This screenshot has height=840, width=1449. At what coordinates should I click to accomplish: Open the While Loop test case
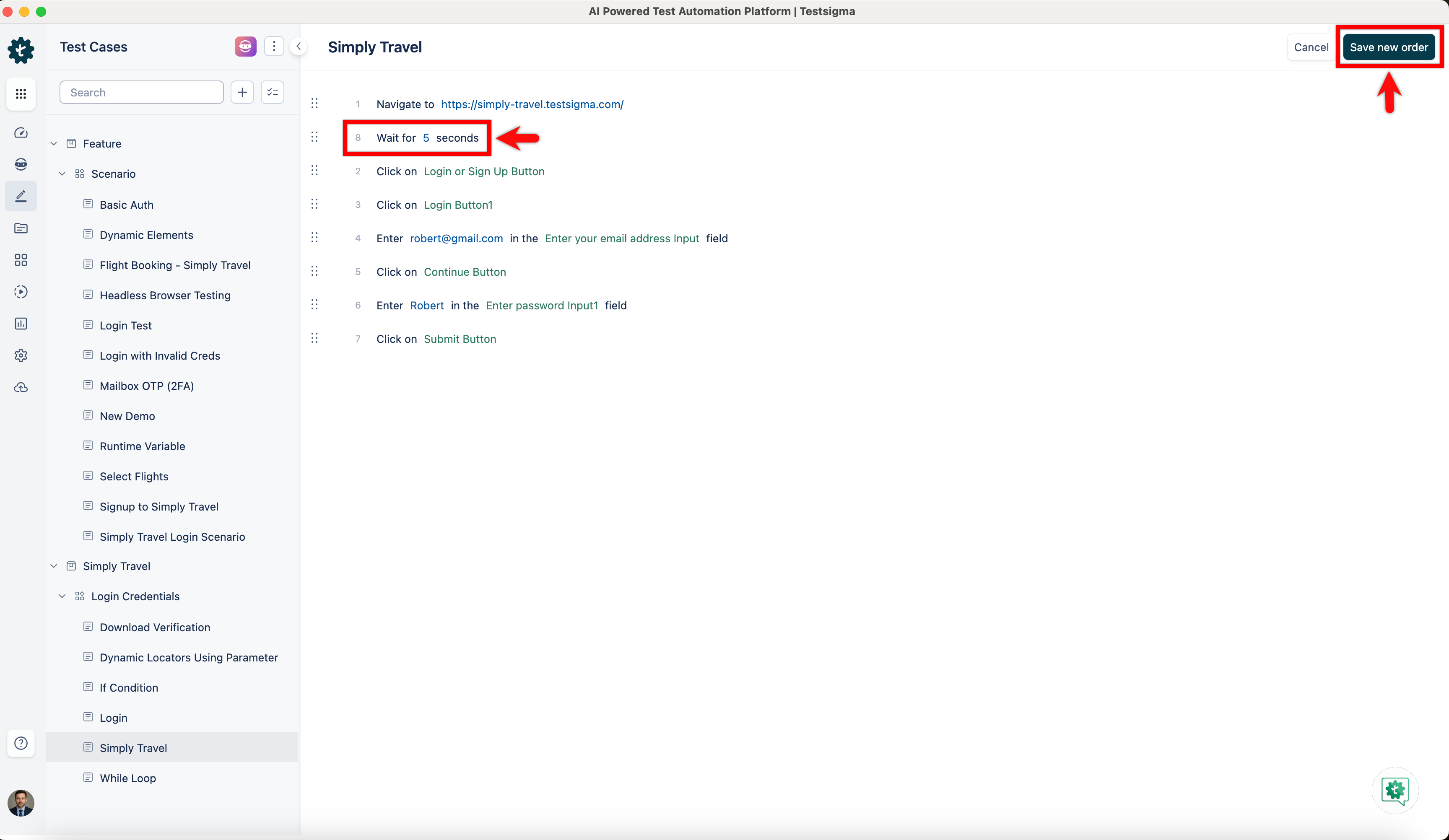click(127, 778)
